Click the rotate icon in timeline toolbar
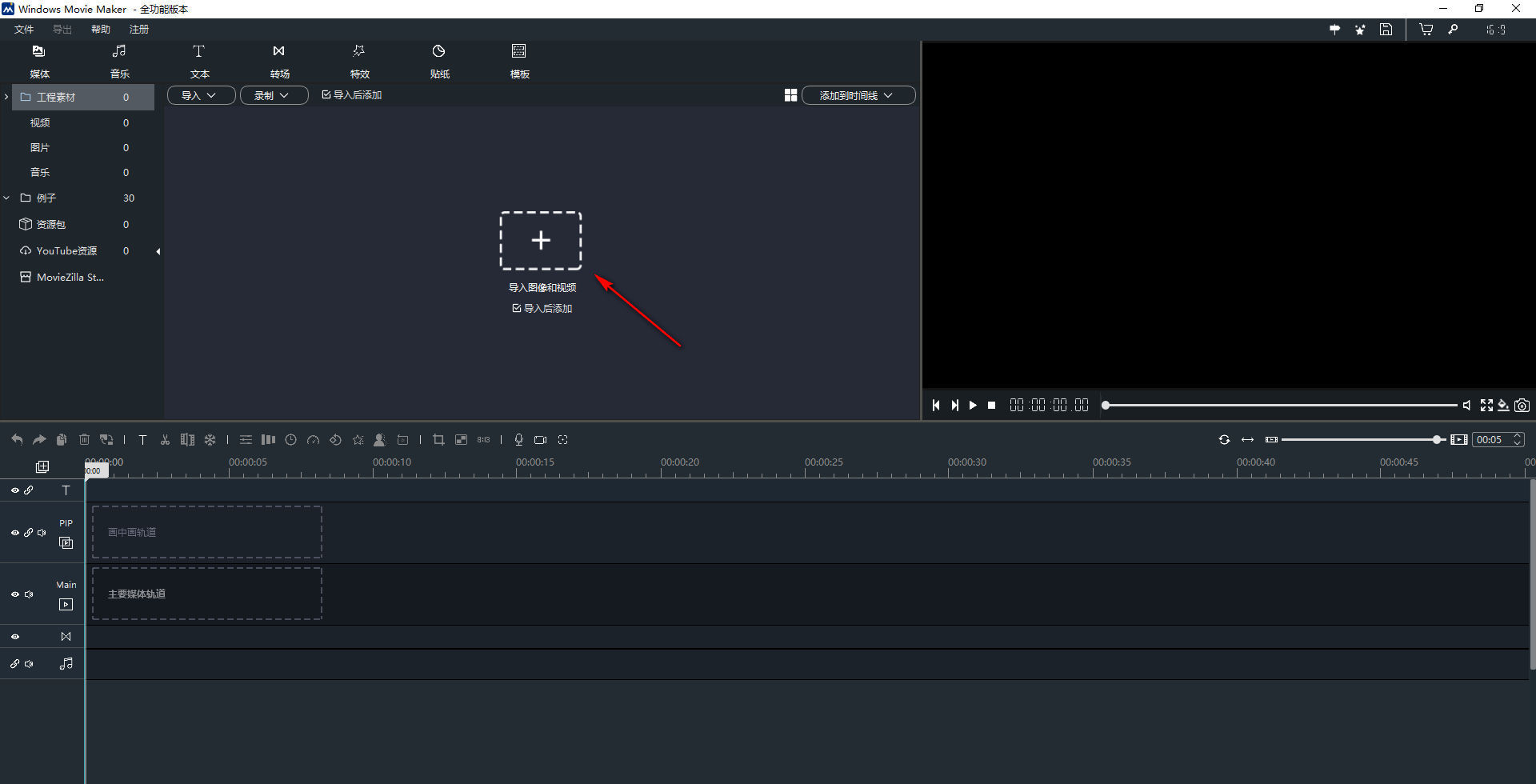The image size is (1536, 784). (335, 439)
